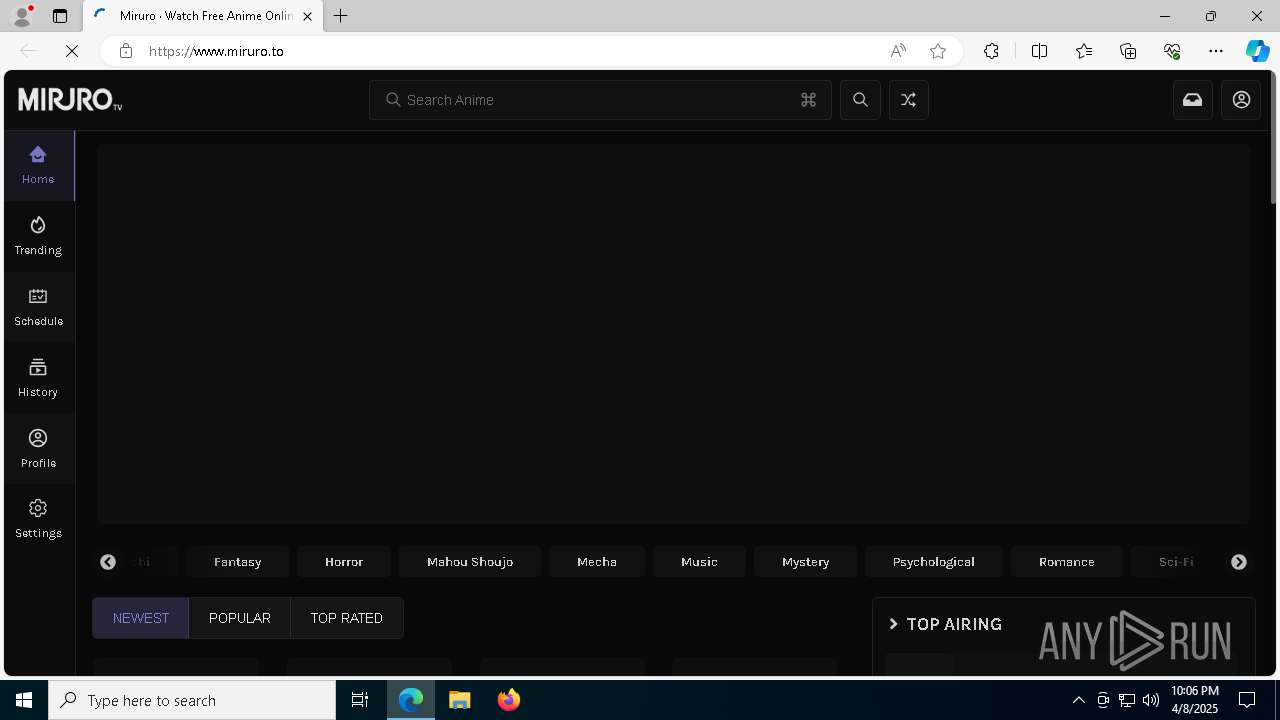
Task: Open Browser essentials
Action: point(1172,51)
